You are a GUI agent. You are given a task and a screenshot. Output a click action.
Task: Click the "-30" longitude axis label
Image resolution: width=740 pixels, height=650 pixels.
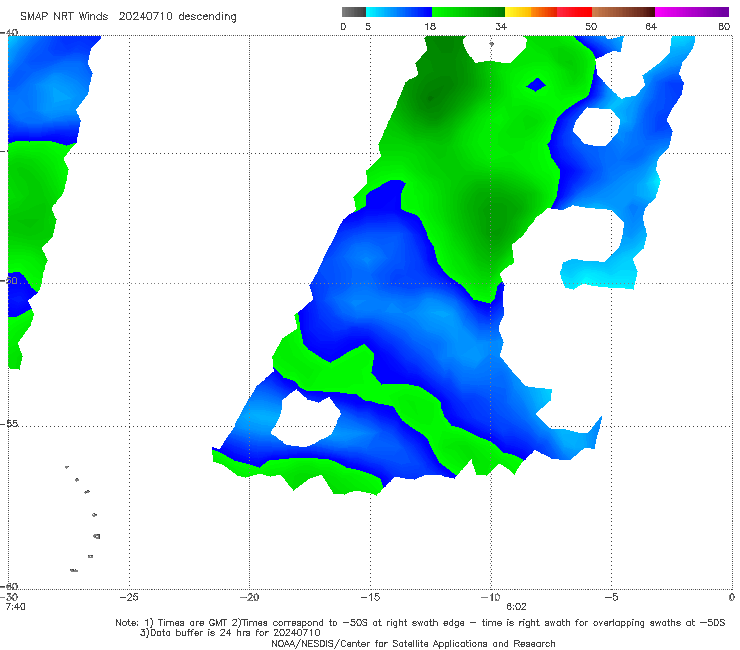click(9, 597)
